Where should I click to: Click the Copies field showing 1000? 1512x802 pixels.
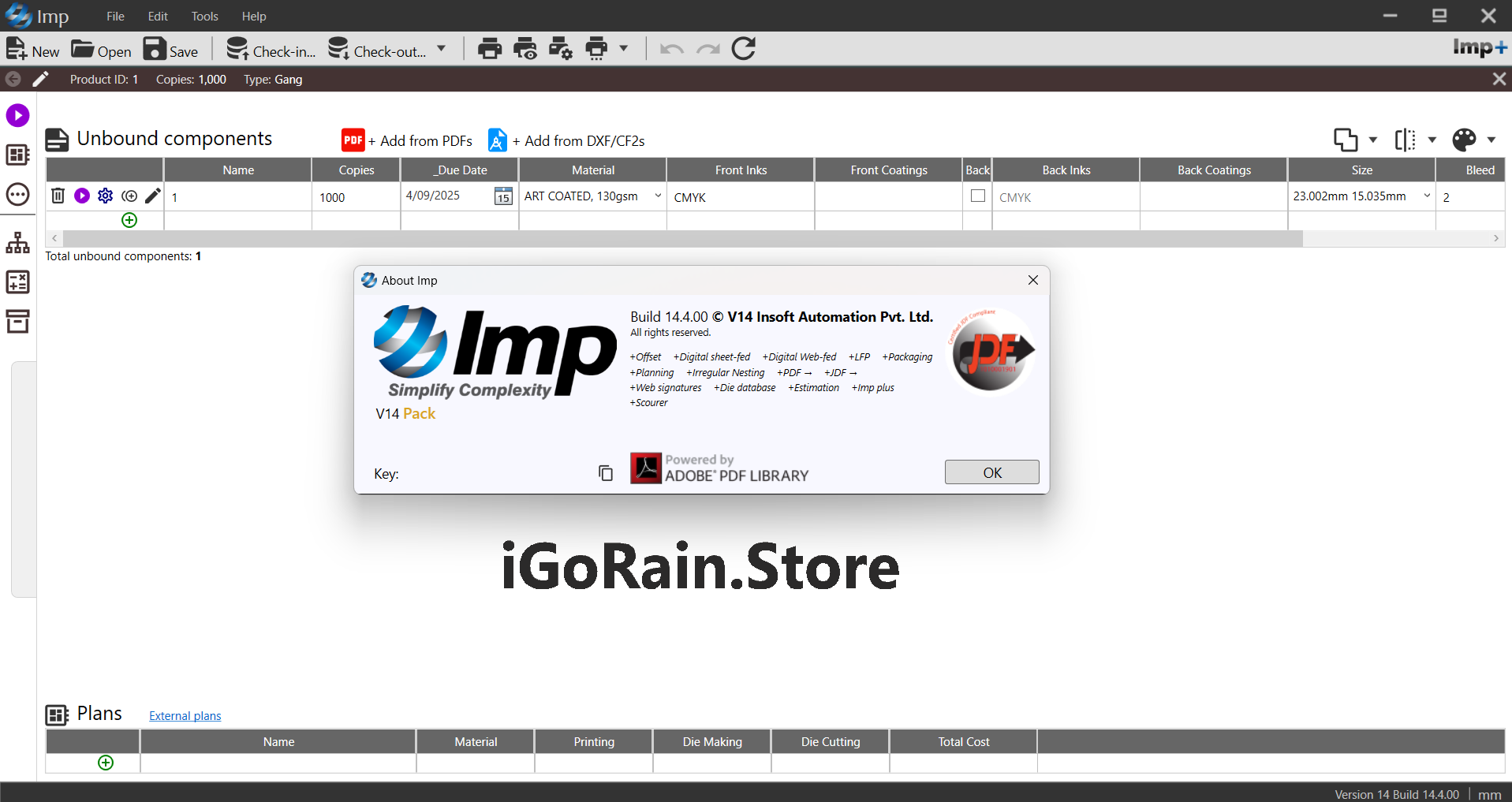click(x=355, y=197)
